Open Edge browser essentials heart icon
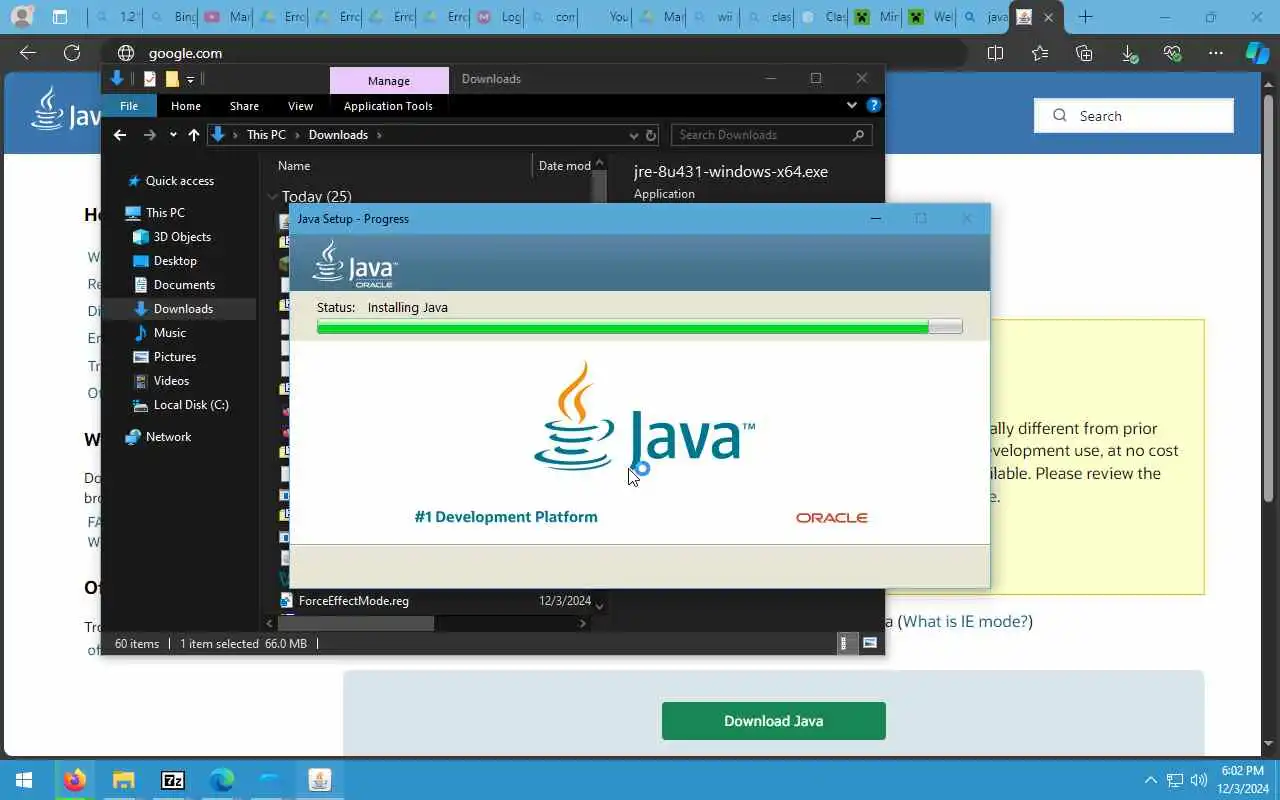This screenshot has height=800, width=1280. [x=1173, y=53]
